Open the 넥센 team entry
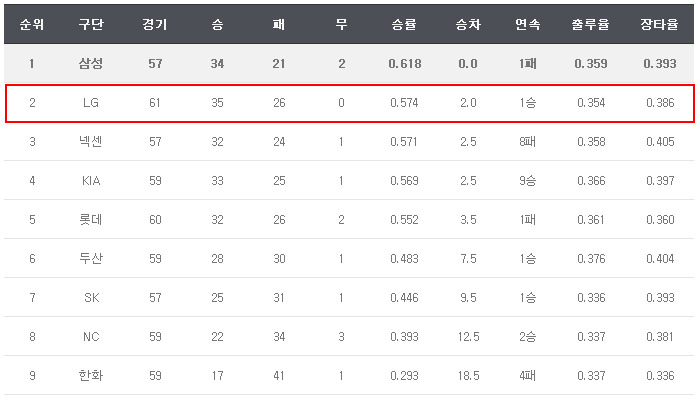Viewport: 697px width, 399px height. tap(91, 142)
